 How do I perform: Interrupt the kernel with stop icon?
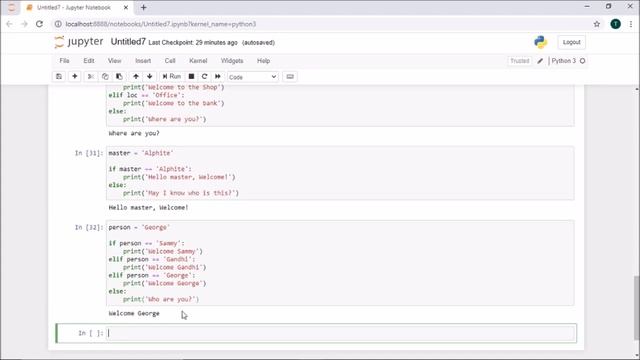191,76
